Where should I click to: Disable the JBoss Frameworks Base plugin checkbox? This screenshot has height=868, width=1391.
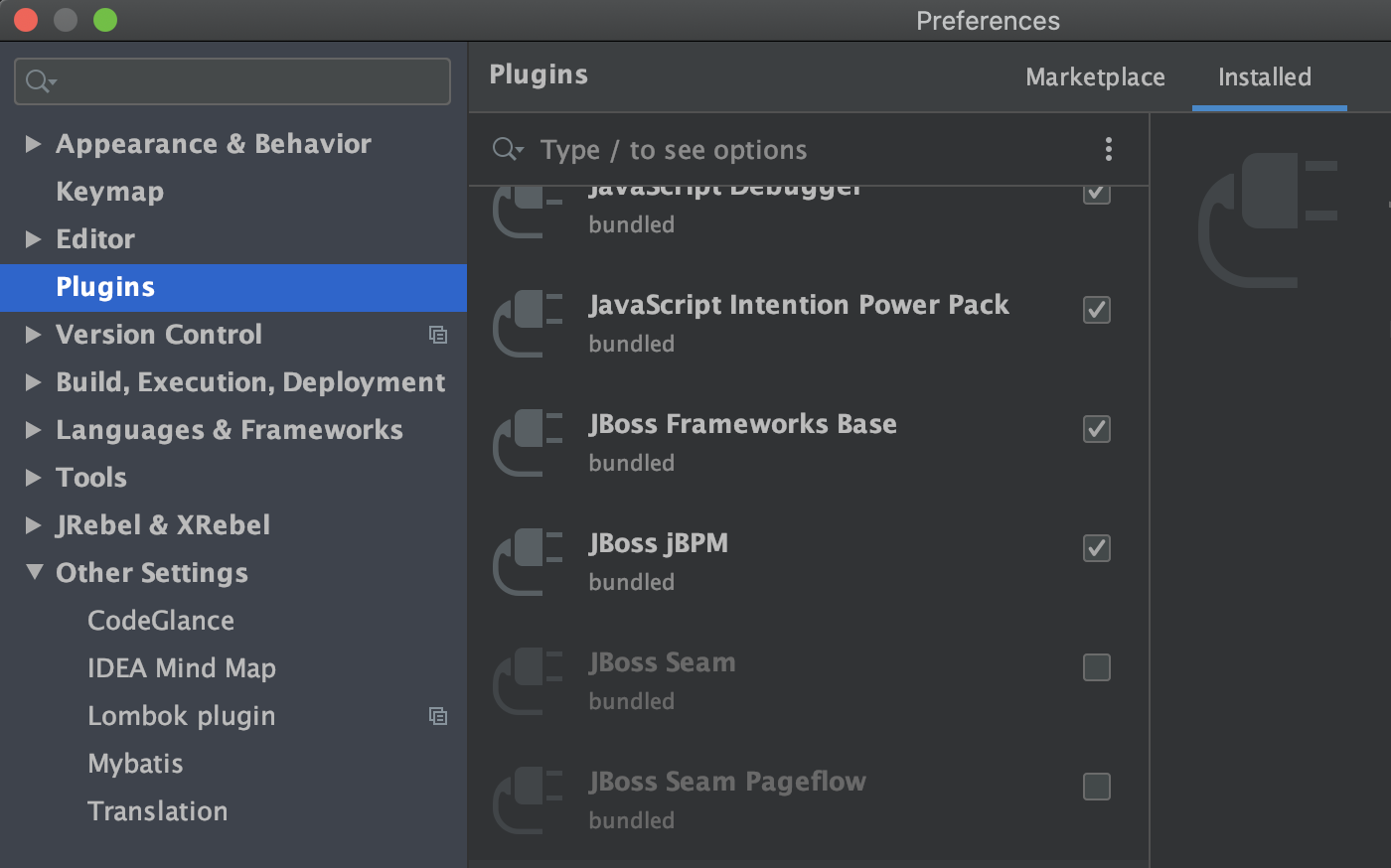click(x=1097, y=429)
